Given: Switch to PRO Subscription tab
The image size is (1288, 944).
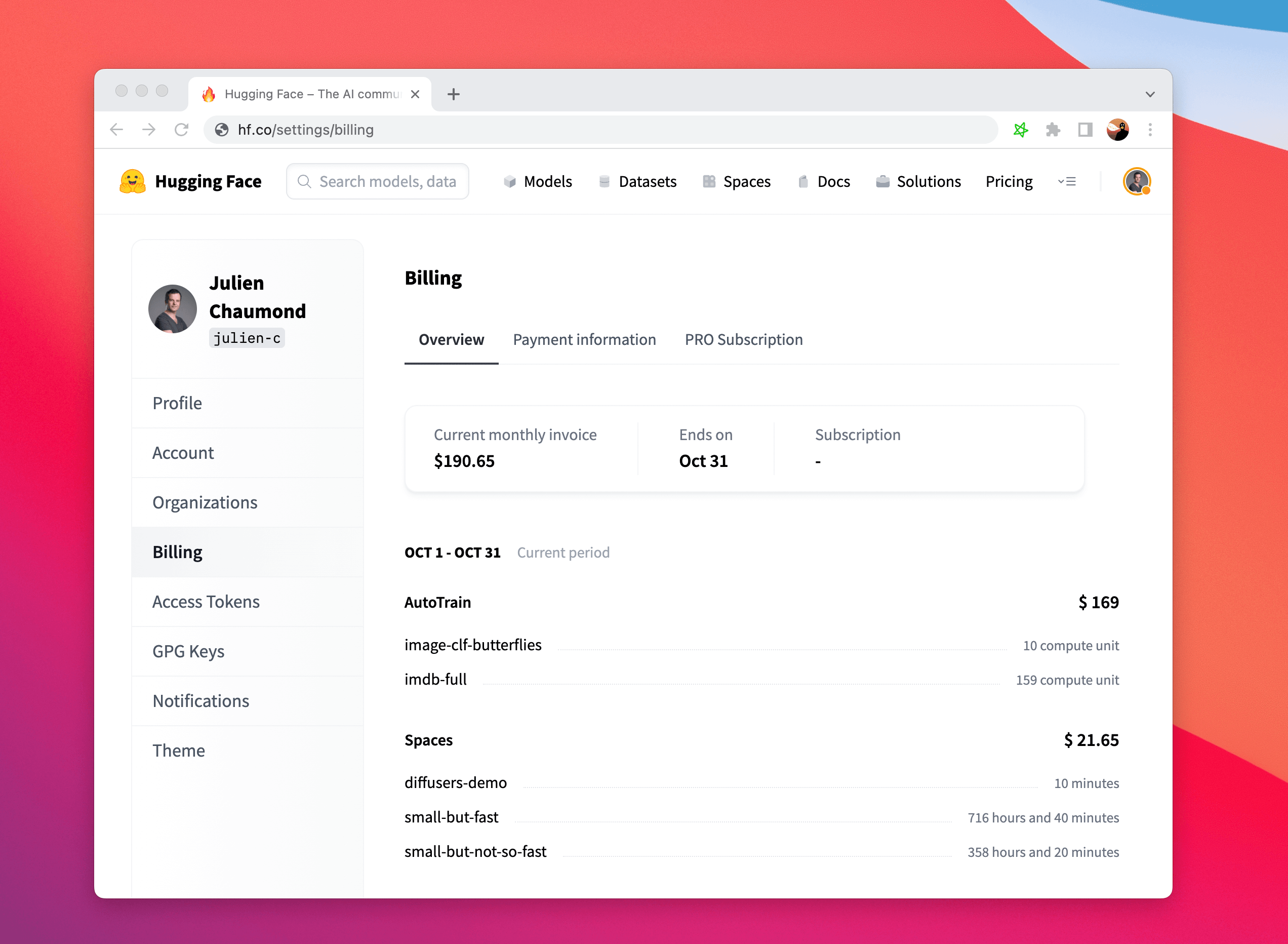Looking at the screenshot, I should click(x=743, y=339).
